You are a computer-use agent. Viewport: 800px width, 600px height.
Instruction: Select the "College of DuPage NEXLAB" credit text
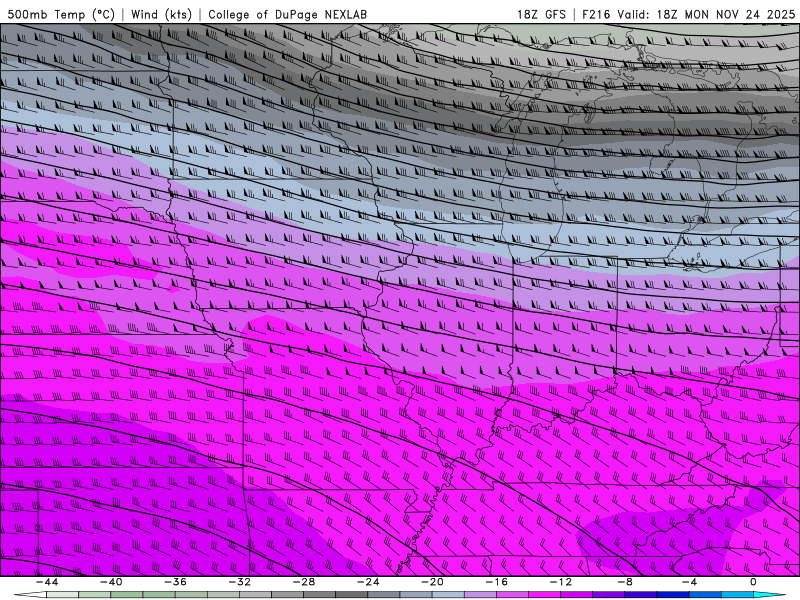287,14
